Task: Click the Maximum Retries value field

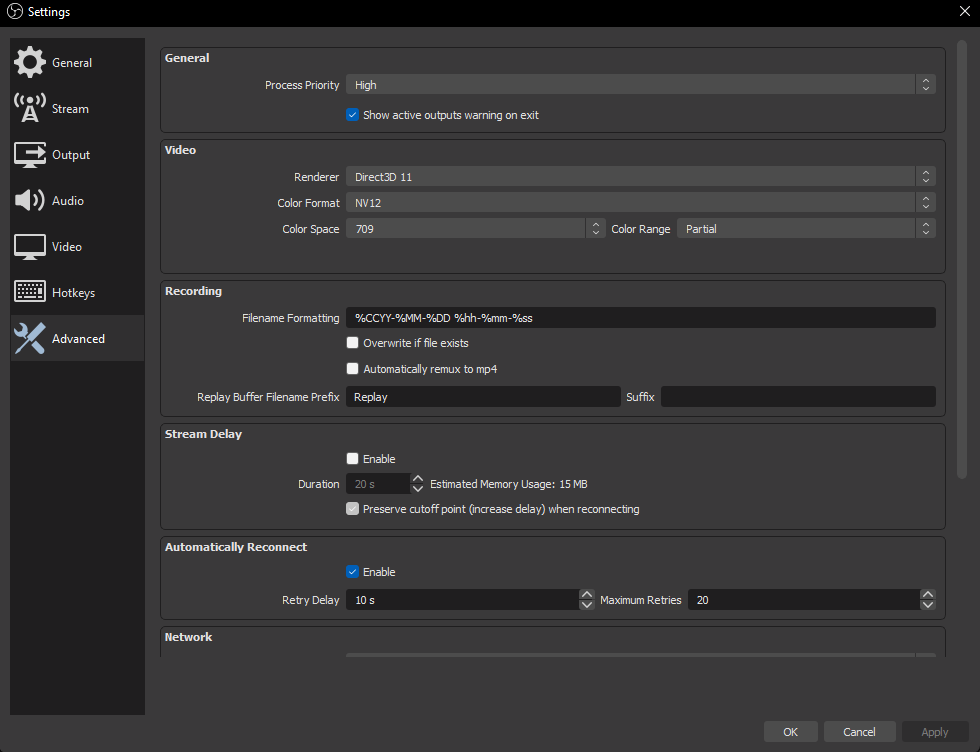Action: click(x=804, y=599)
